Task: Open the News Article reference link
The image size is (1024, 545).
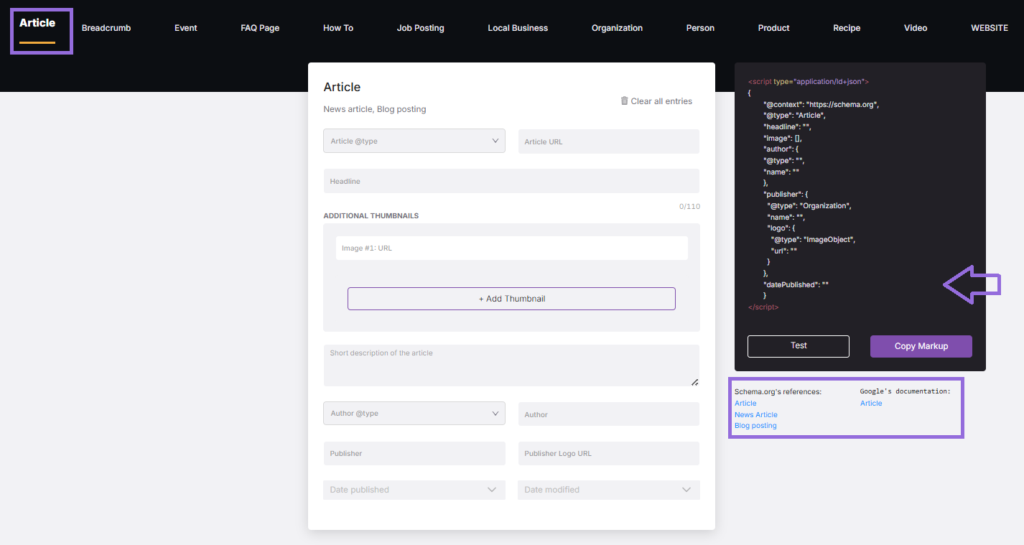Action: [x=756, y=414]
